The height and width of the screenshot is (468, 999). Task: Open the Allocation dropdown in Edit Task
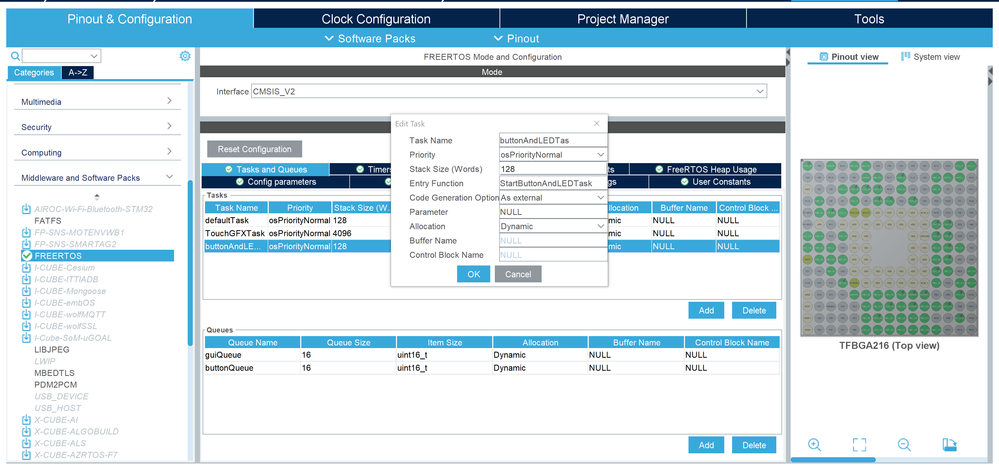600,226
